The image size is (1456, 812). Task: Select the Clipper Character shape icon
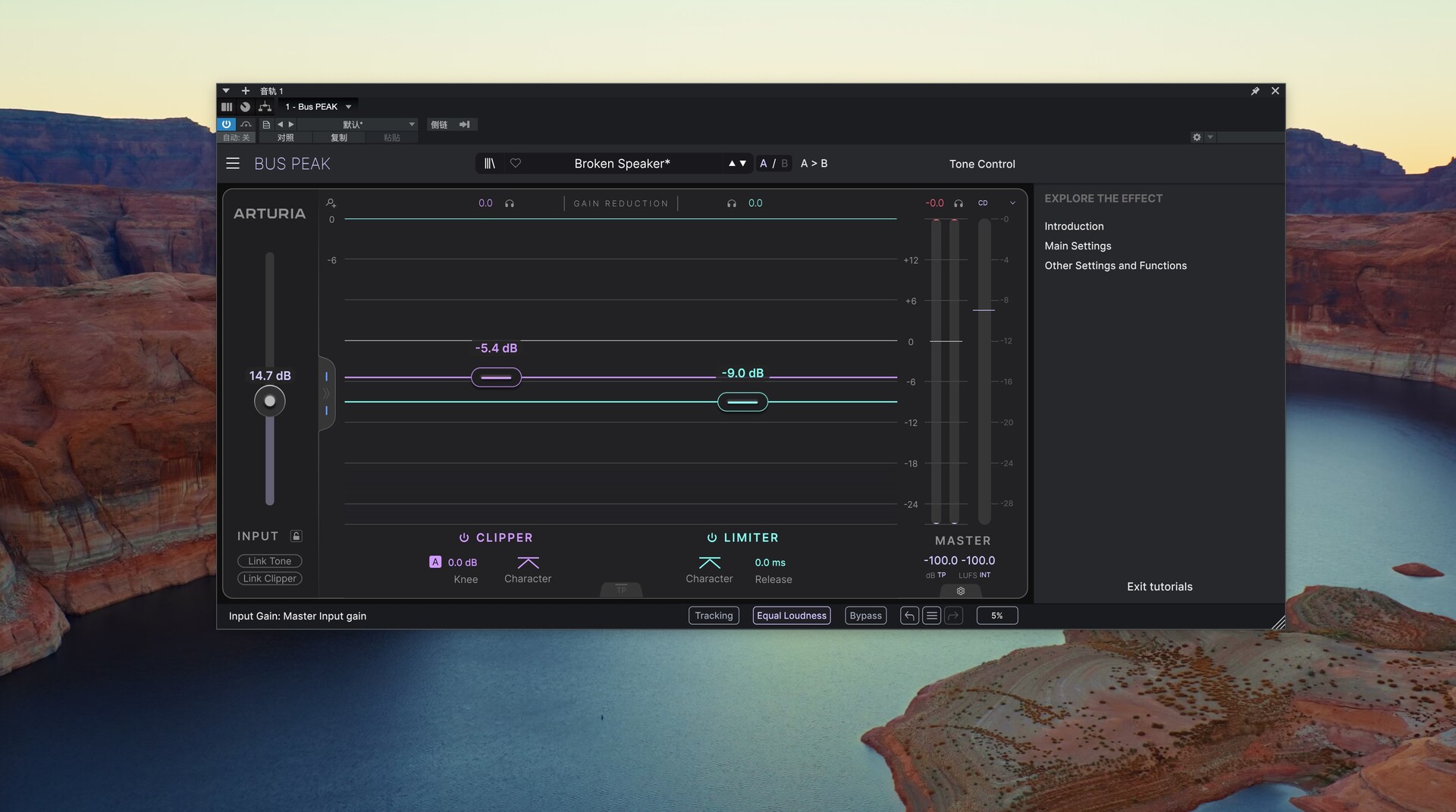(x=528, y=563)
